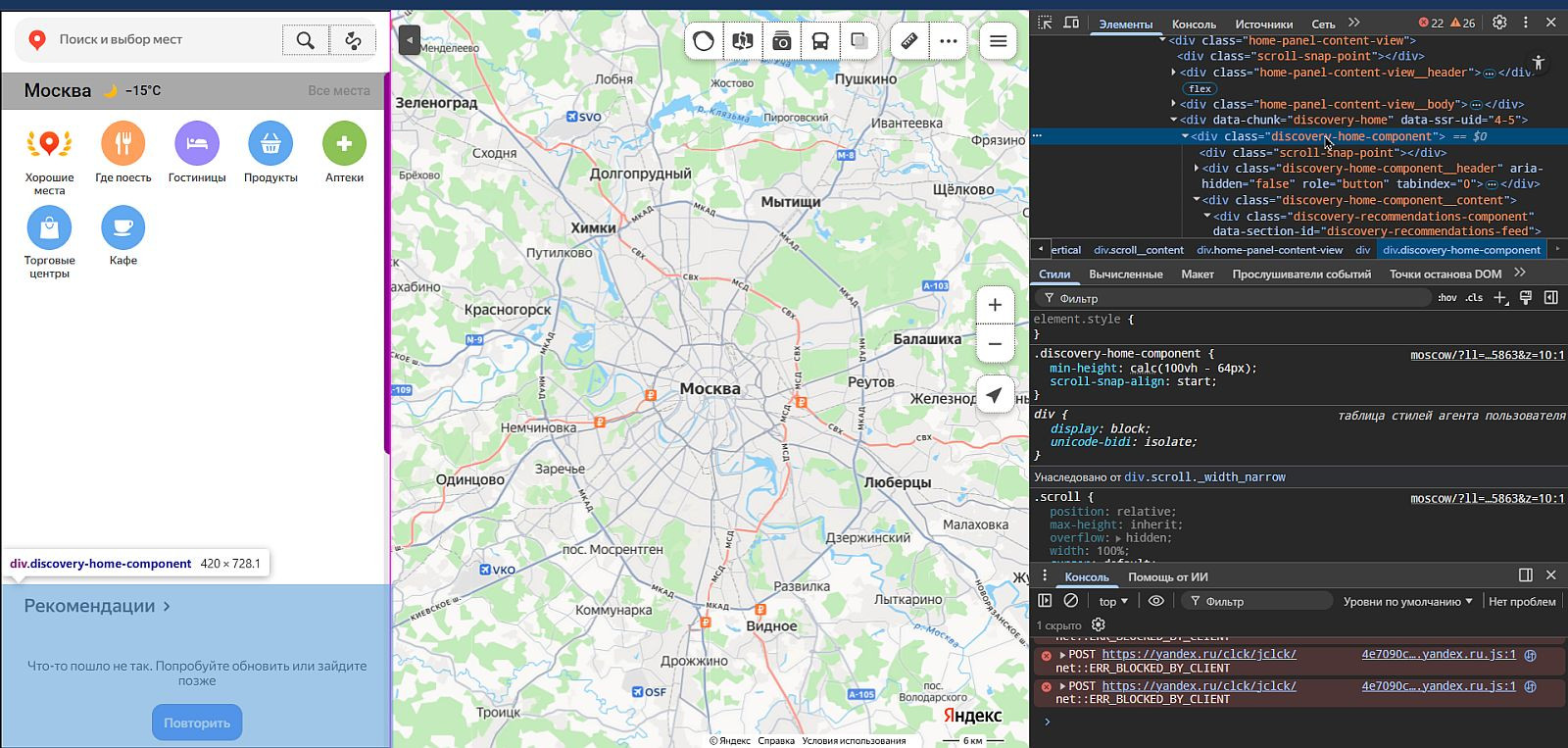Image resolution: width=1568 pixels, height=748 pixels.
Task: Toggle the public transport layer
Action: (x=820, y=41)
